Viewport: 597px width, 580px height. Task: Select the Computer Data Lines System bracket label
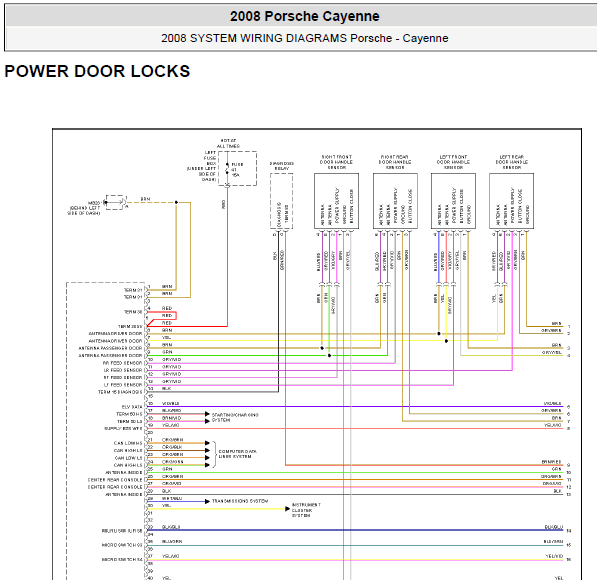click(x=238, y=454)
